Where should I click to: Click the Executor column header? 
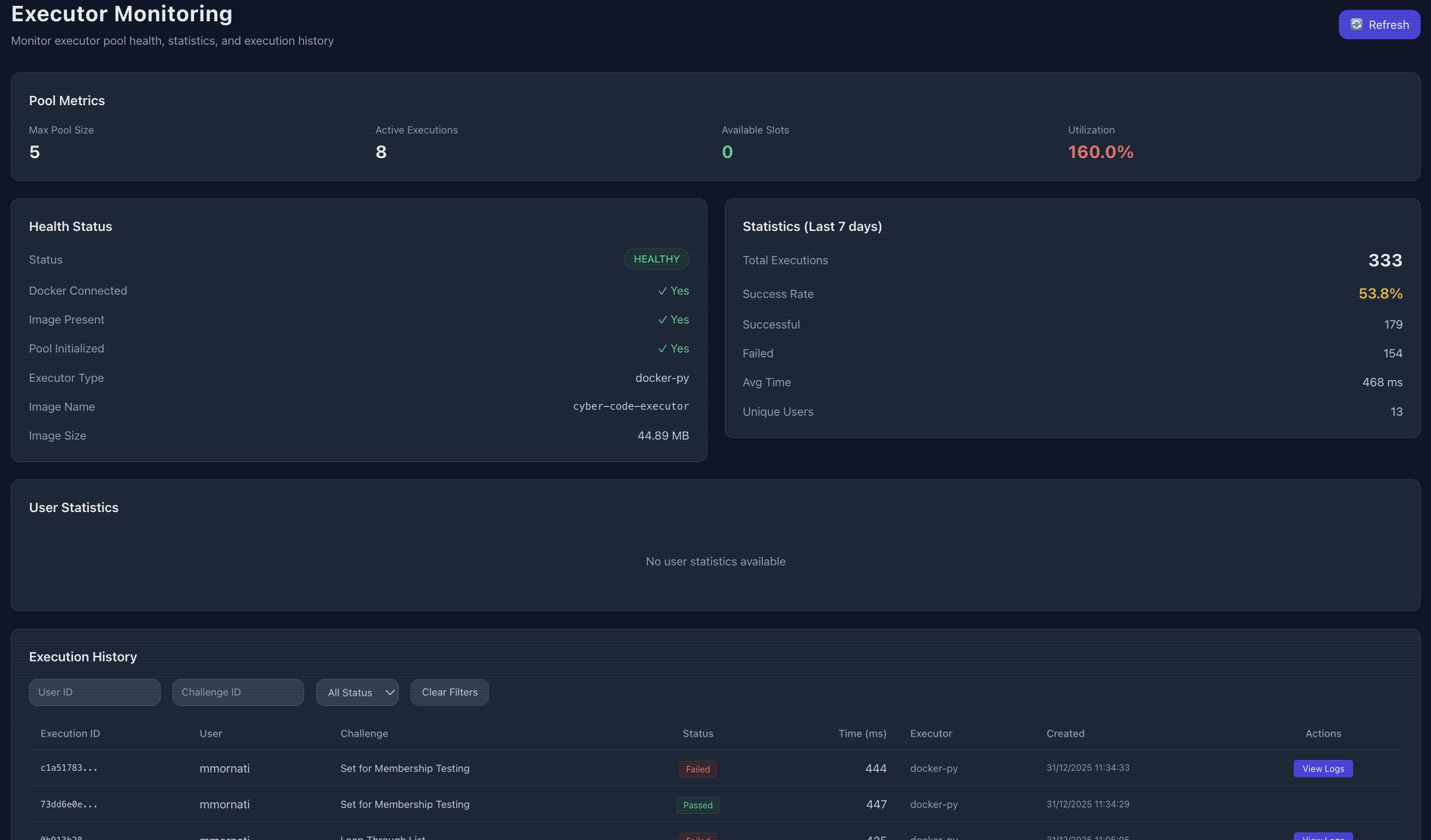(931, 733)
